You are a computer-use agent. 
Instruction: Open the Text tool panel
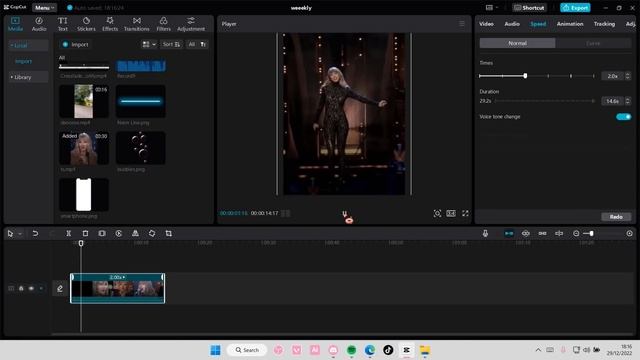tap(62, 24)
